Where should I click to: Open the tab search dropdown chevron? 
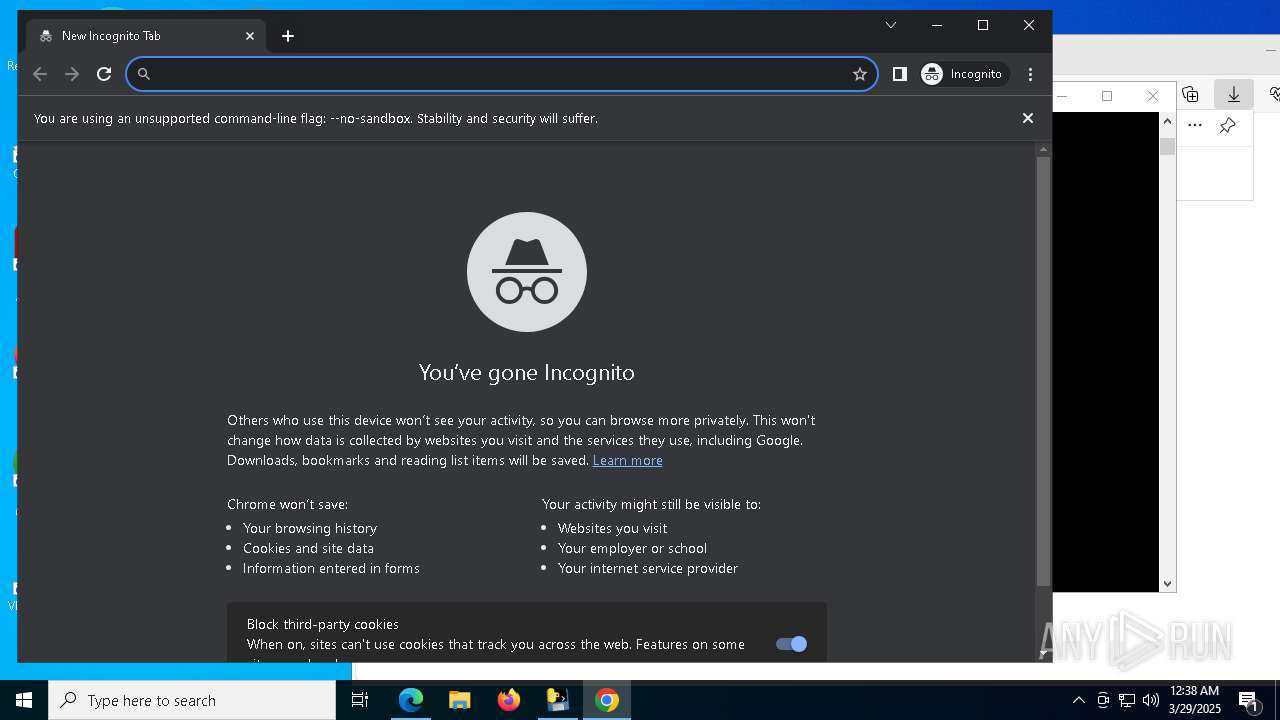click(891, 25)
